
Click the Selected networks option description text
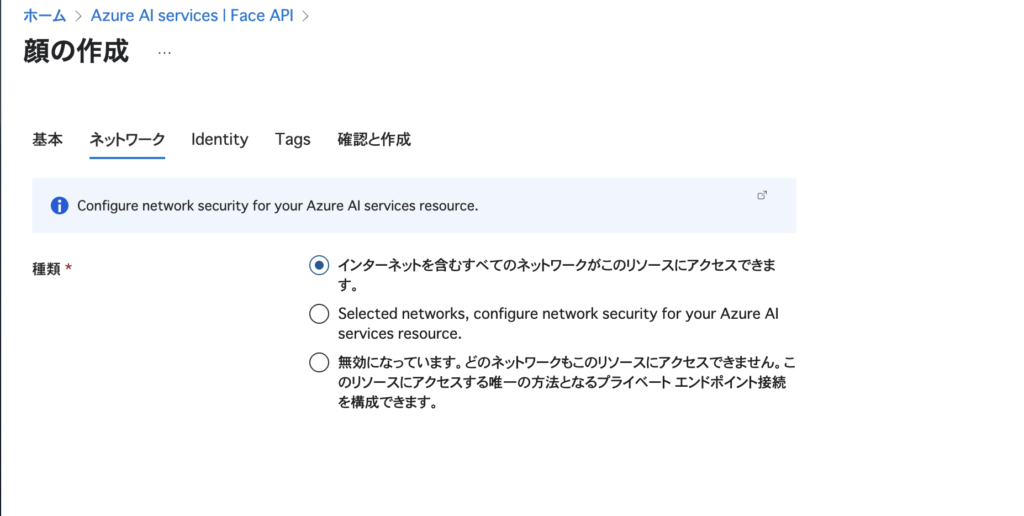click(558, 323)
